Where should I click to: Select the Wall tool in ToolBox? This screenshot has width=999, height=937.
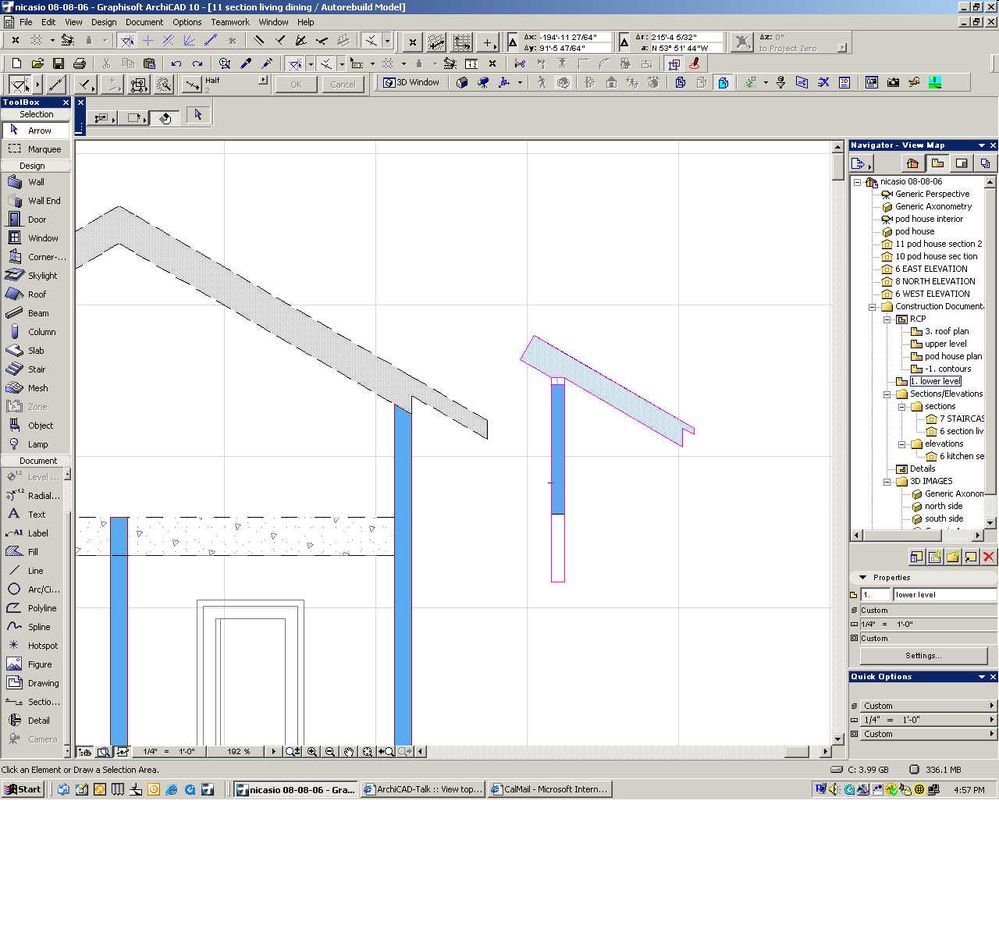[x=35, y=182]
